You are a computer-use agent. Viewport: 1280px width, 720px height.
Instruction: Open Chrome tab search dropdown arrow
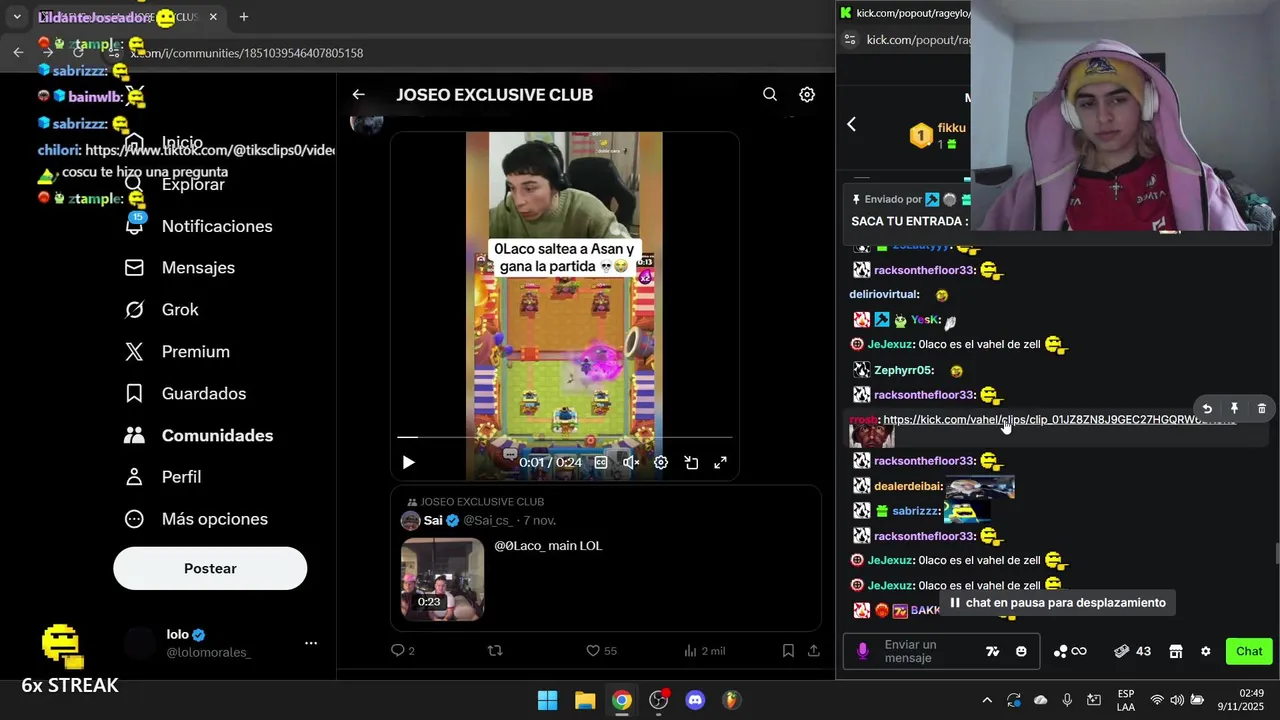[x=17, y=17]
